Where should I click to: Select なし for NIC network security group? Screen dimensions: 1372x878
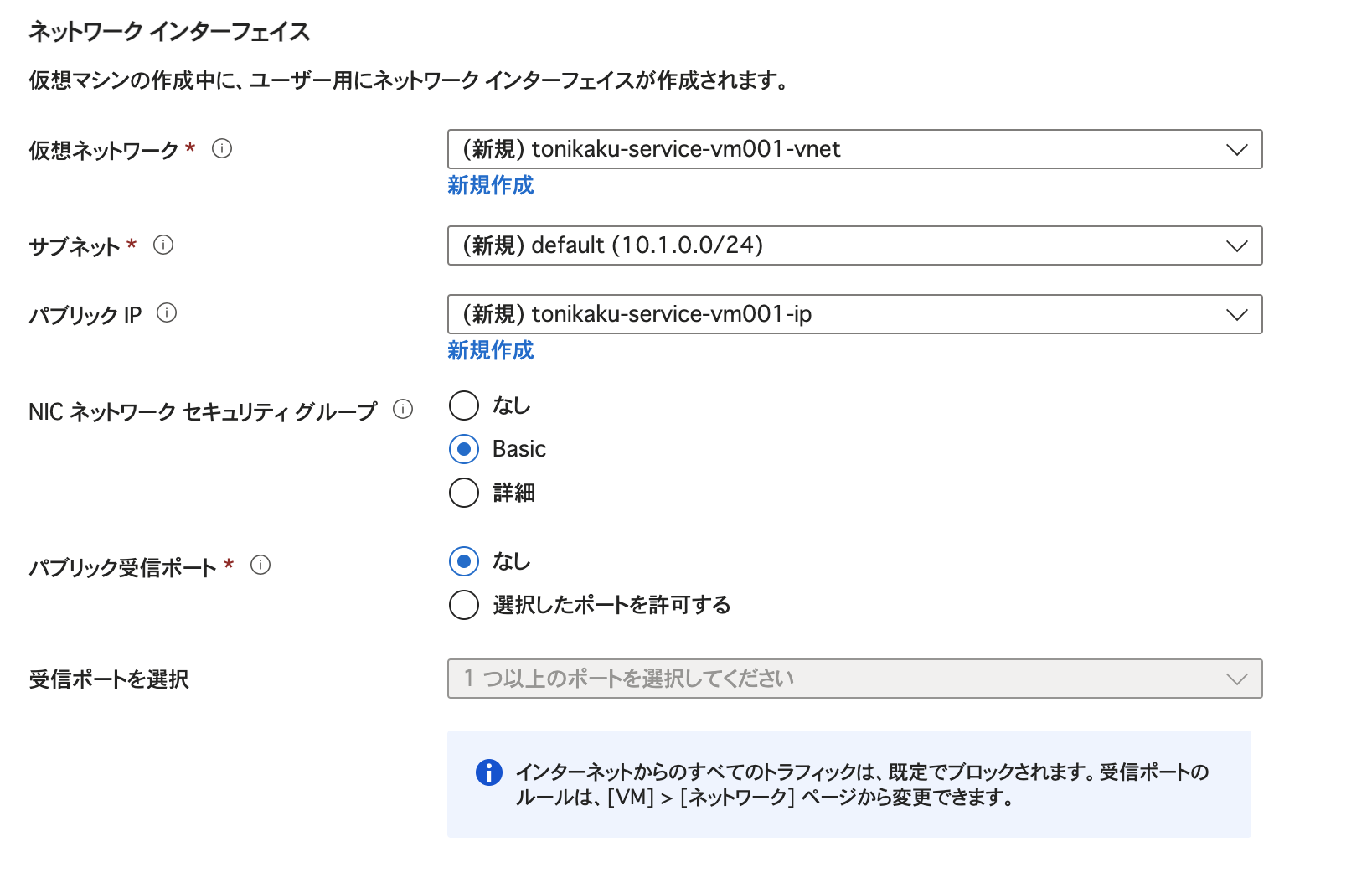point(463,405)
